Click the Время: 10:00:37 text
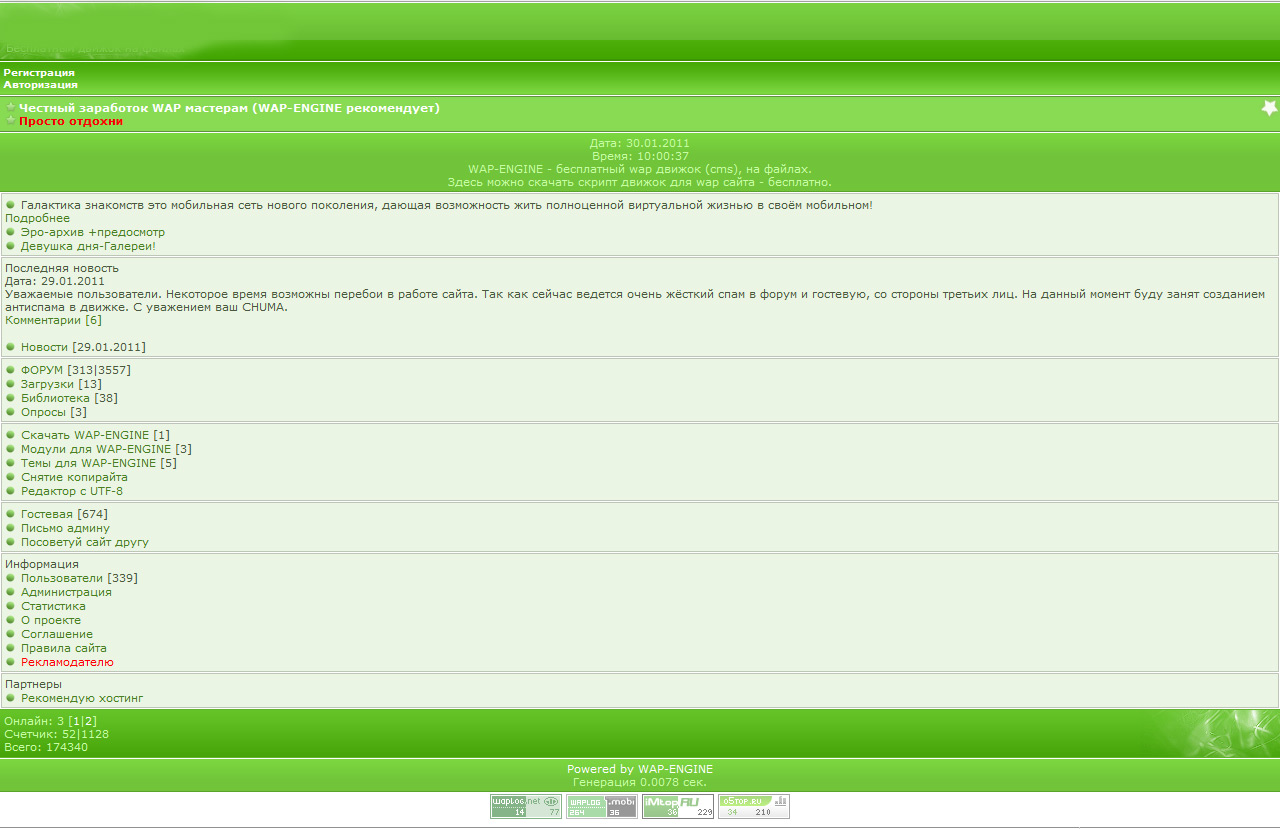The height and width of the screenshot is (829, 1280). pos(640,156)
